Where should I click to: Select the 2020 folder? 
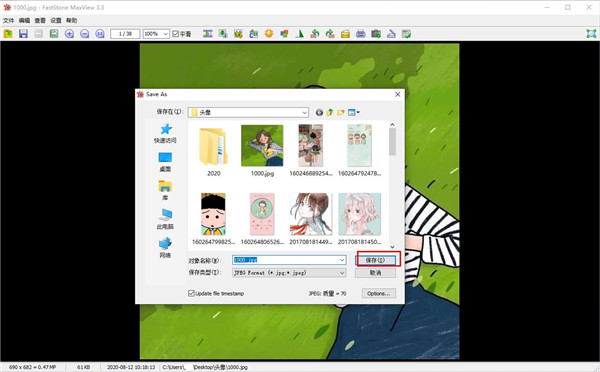point(214,151)
